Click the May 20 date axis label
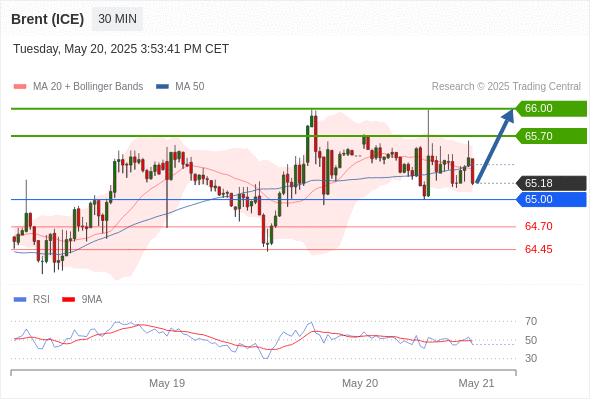The image size is (590, 400). pyautogui.click(x=360, y=383)
